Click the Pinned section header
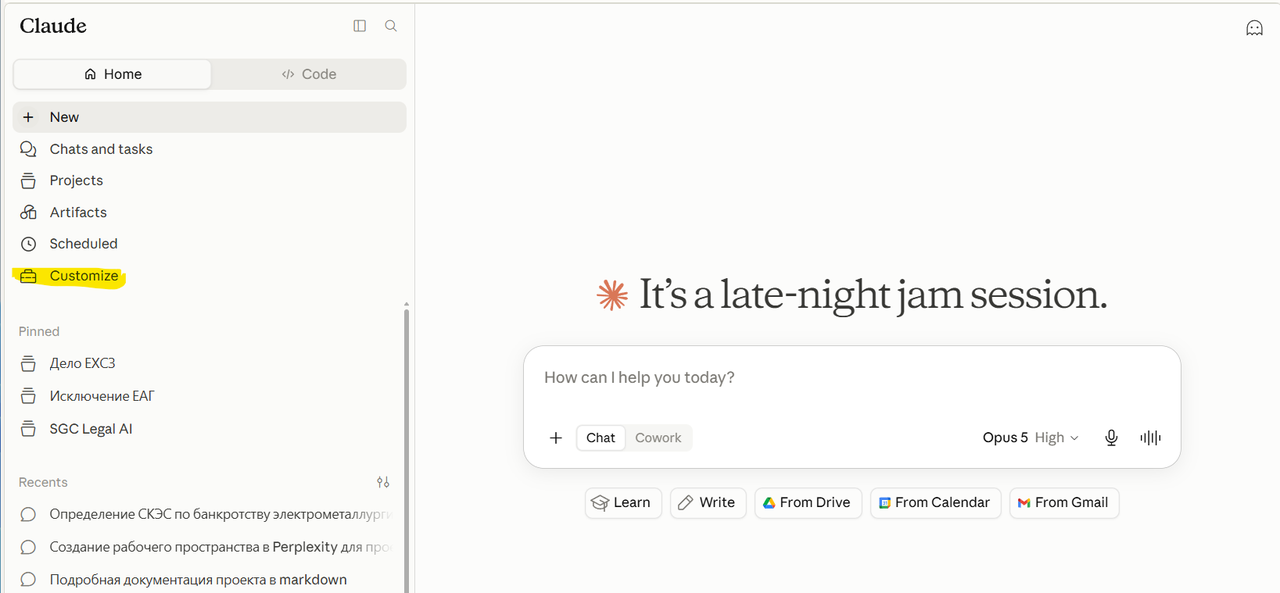The image size is (1280, 593). 39,331
